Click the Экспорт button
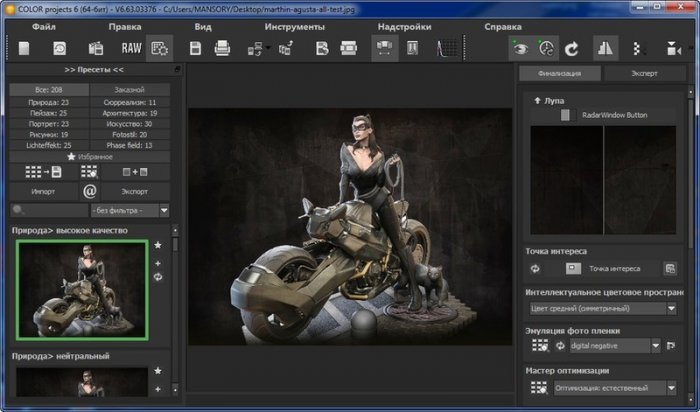 [135, 190]
